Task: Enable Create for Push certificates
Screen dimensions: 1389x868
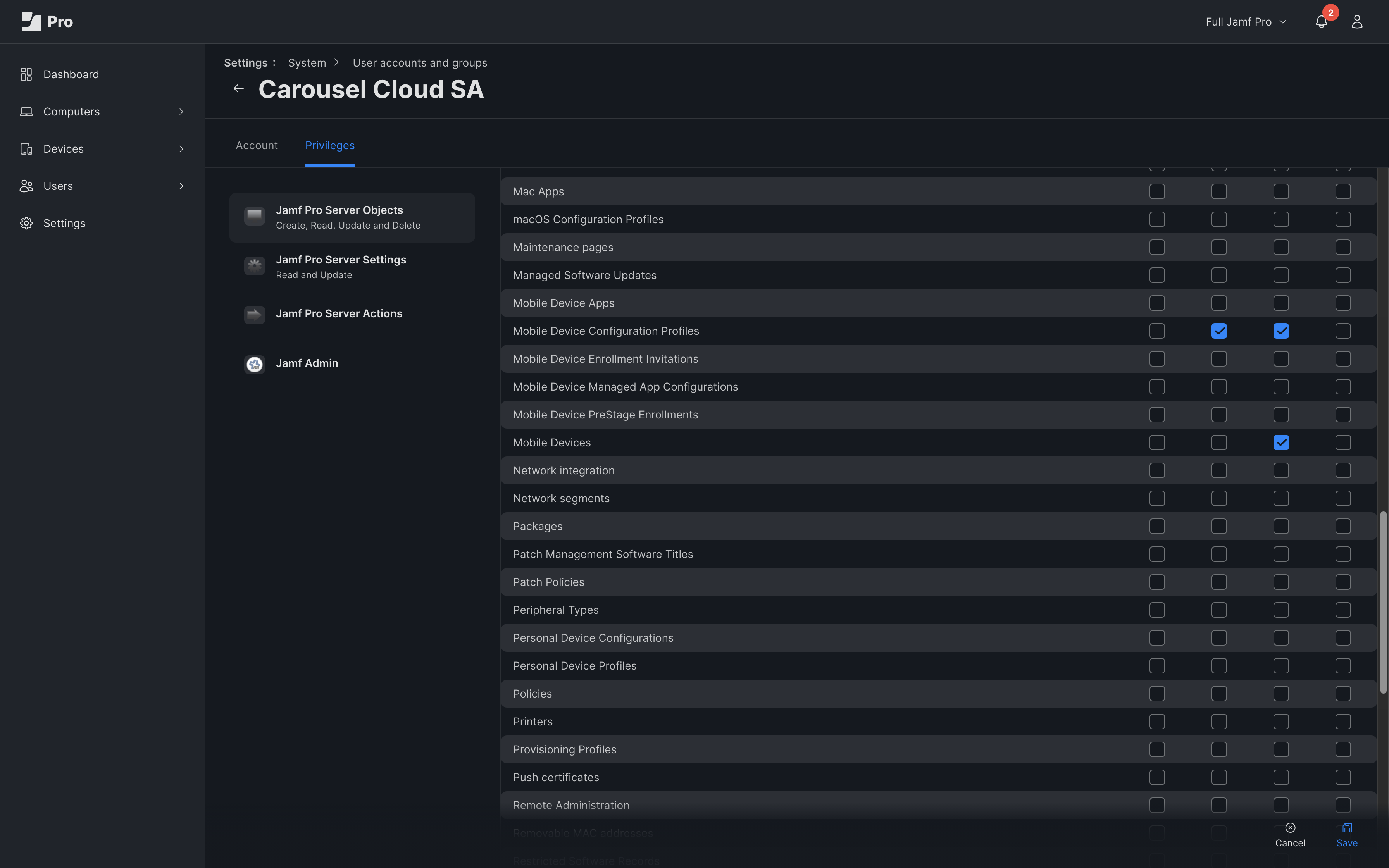Action: (1157, 777)
